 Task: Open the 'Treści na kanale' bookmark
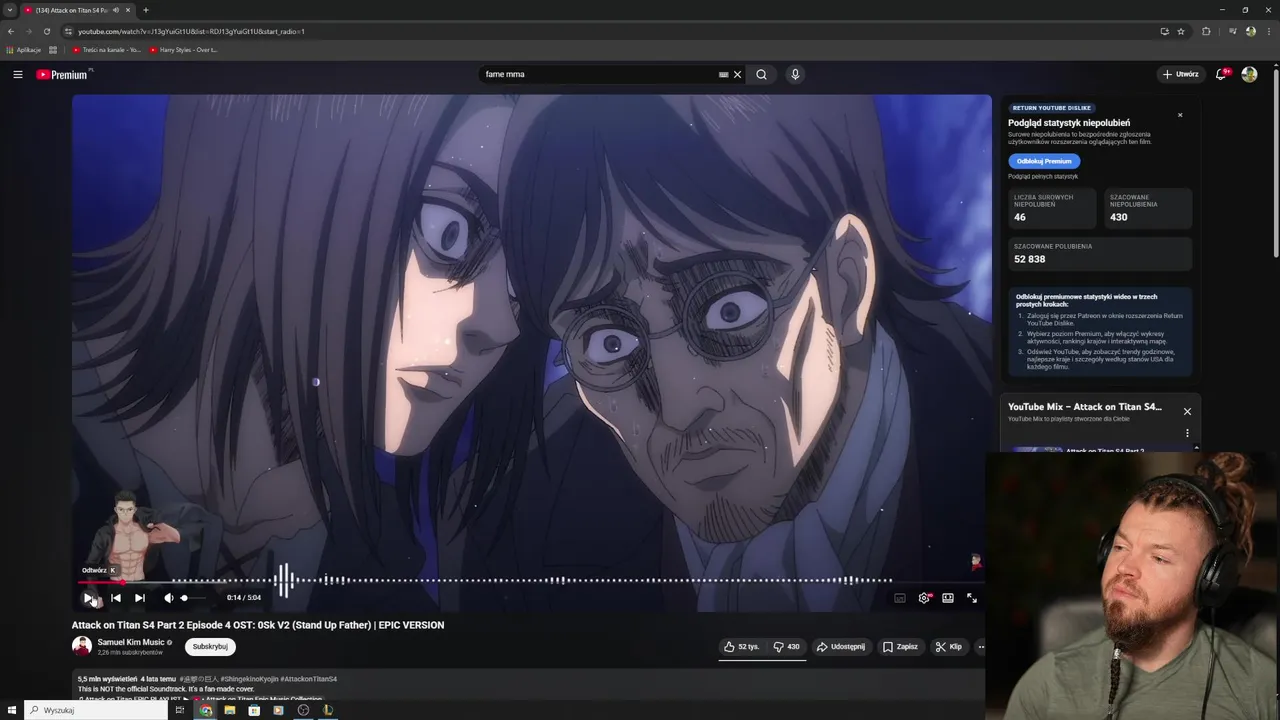pos(107,50)
